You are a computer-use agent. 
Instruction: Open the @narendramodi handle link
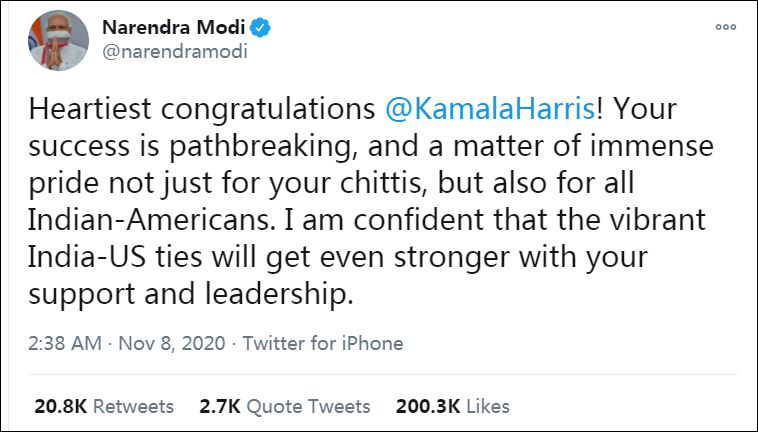coord(175,52)
